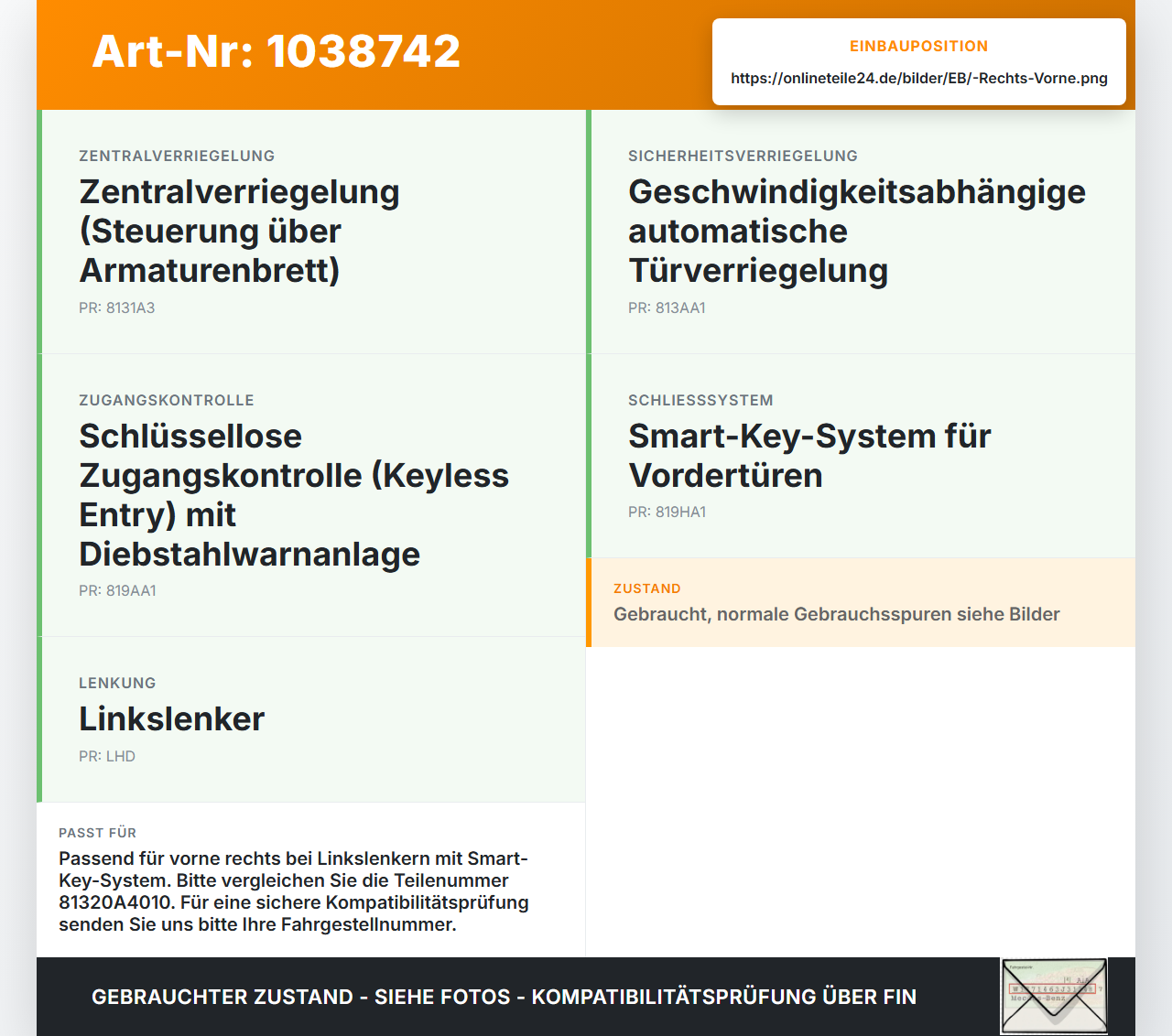
Task: Click the EINBAUPOSITION label
Action: point(919,46)
